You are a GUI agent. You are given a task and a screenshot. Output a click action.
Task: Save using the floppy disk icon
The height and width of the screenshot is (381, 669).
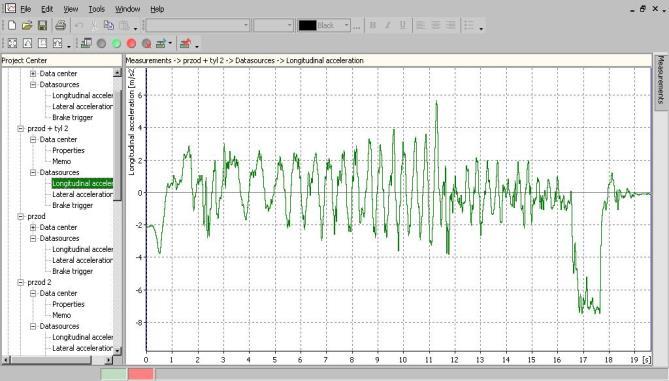pyautogui.click(x=42, y=26)
